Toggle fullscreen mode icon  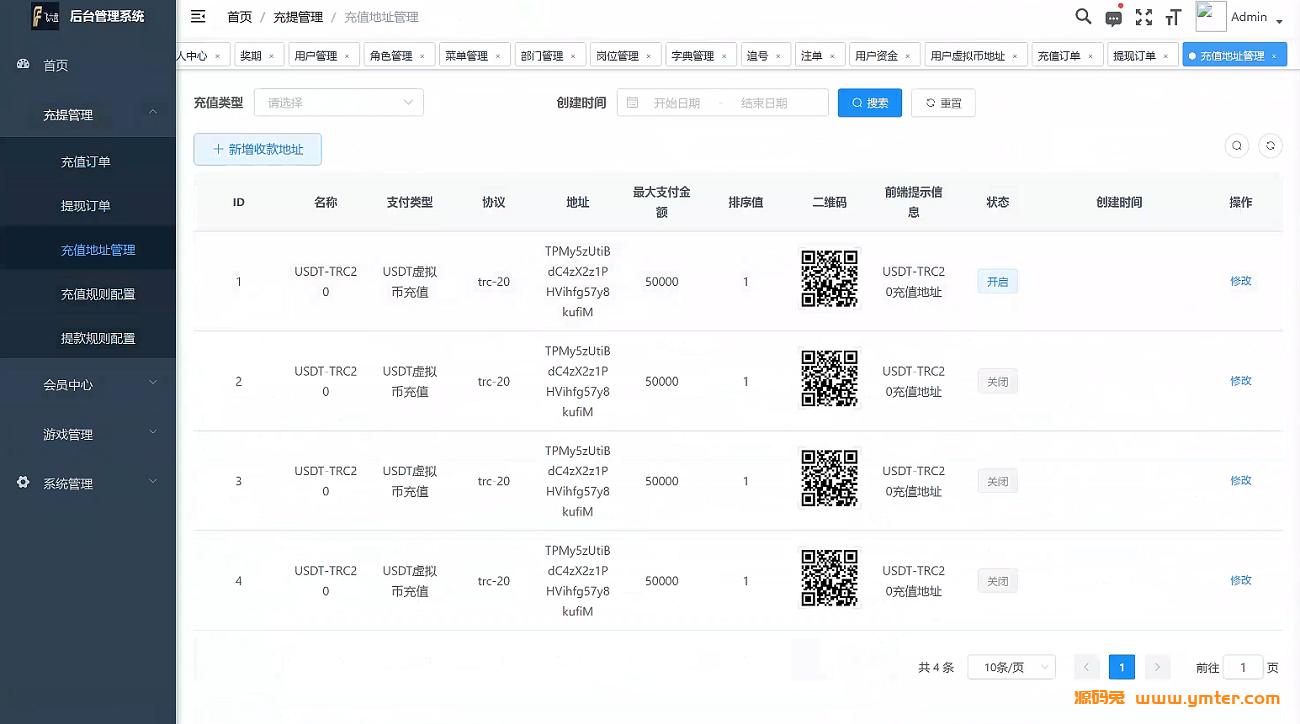[1144, 17]
